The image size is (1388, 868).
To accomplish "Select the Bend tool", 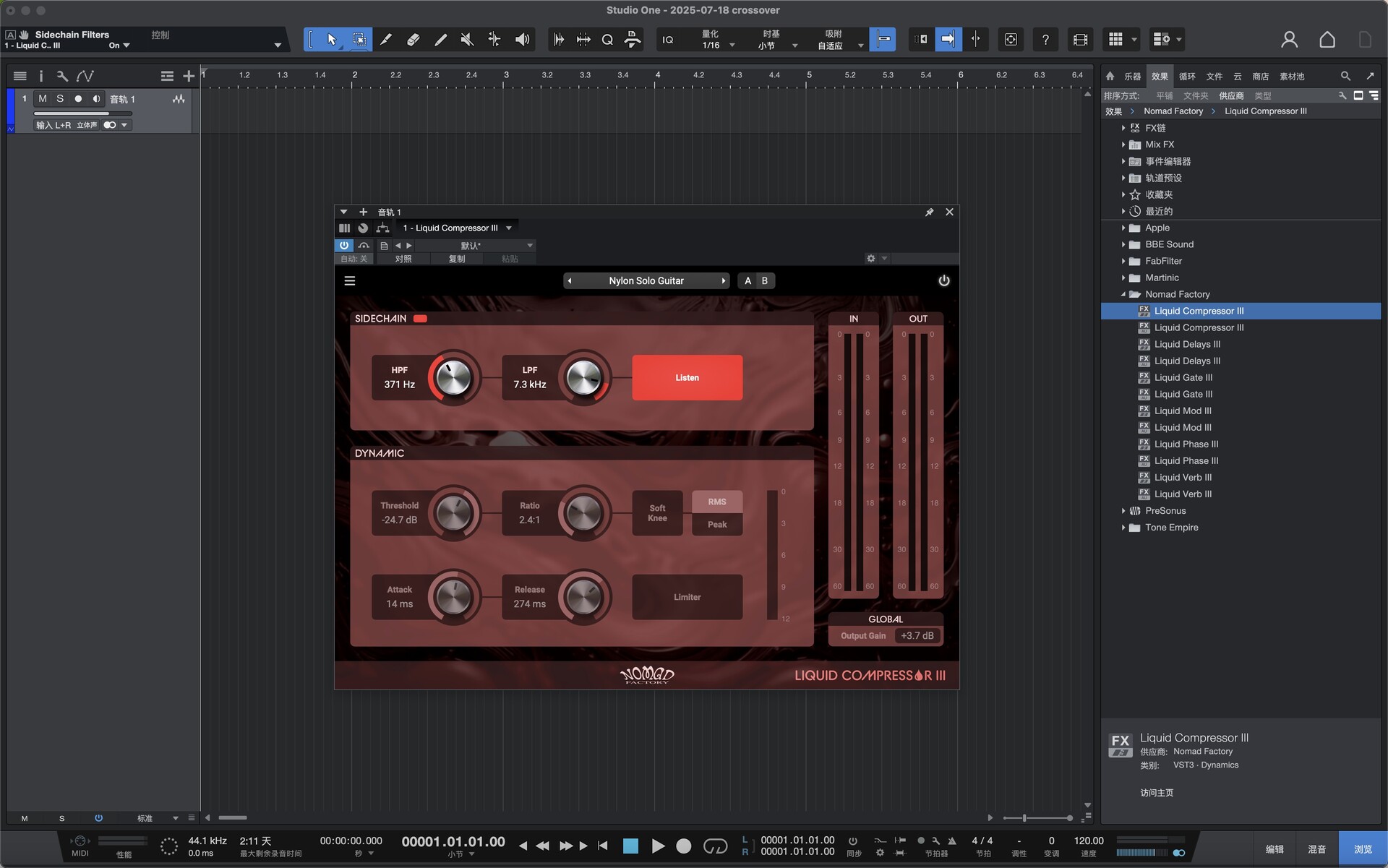I will click(x=494, y=40).
